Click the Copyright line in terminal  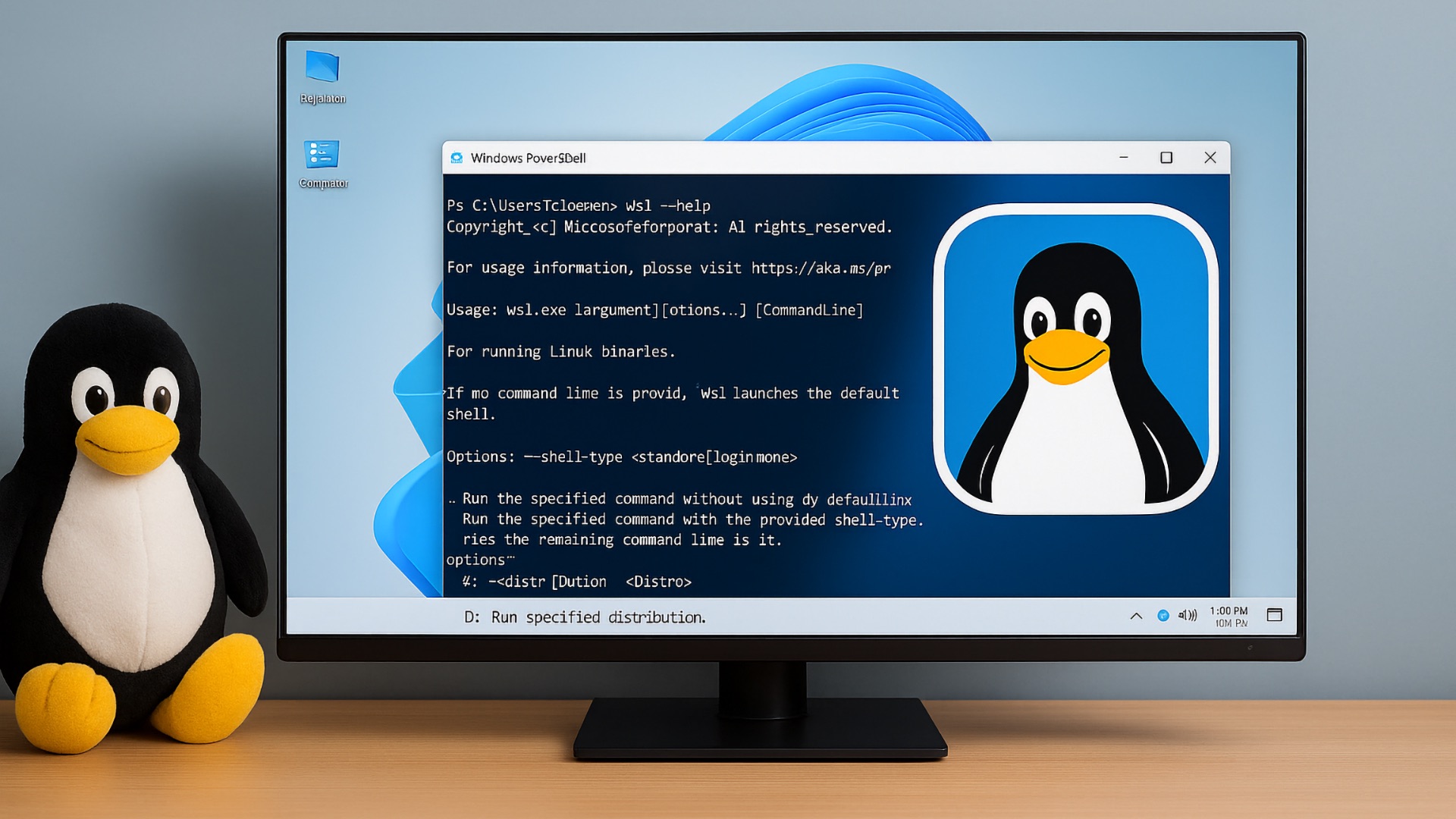(x=670, y=227)
